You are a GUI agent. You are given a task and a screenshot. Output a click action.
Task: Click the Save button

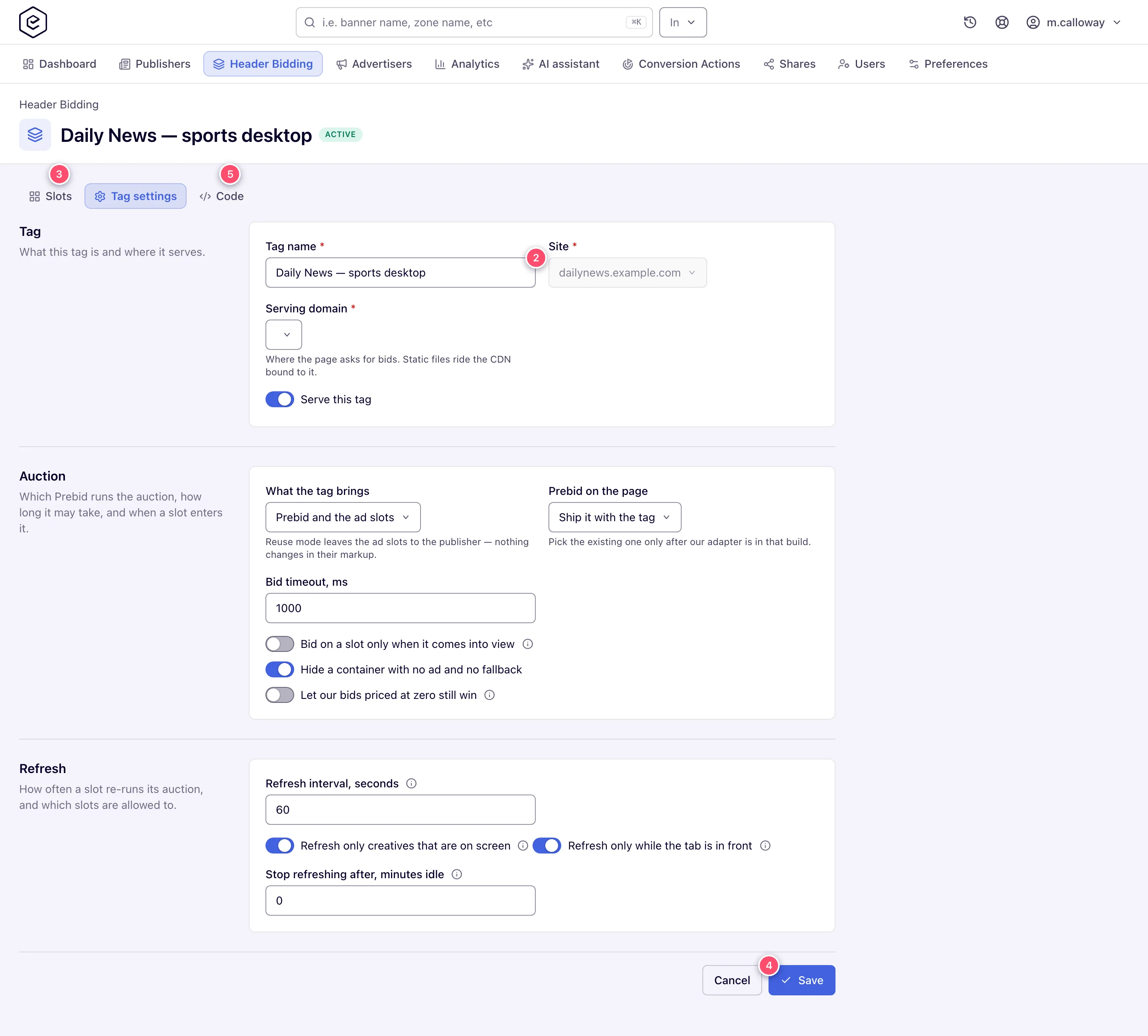tap(801, 980)
